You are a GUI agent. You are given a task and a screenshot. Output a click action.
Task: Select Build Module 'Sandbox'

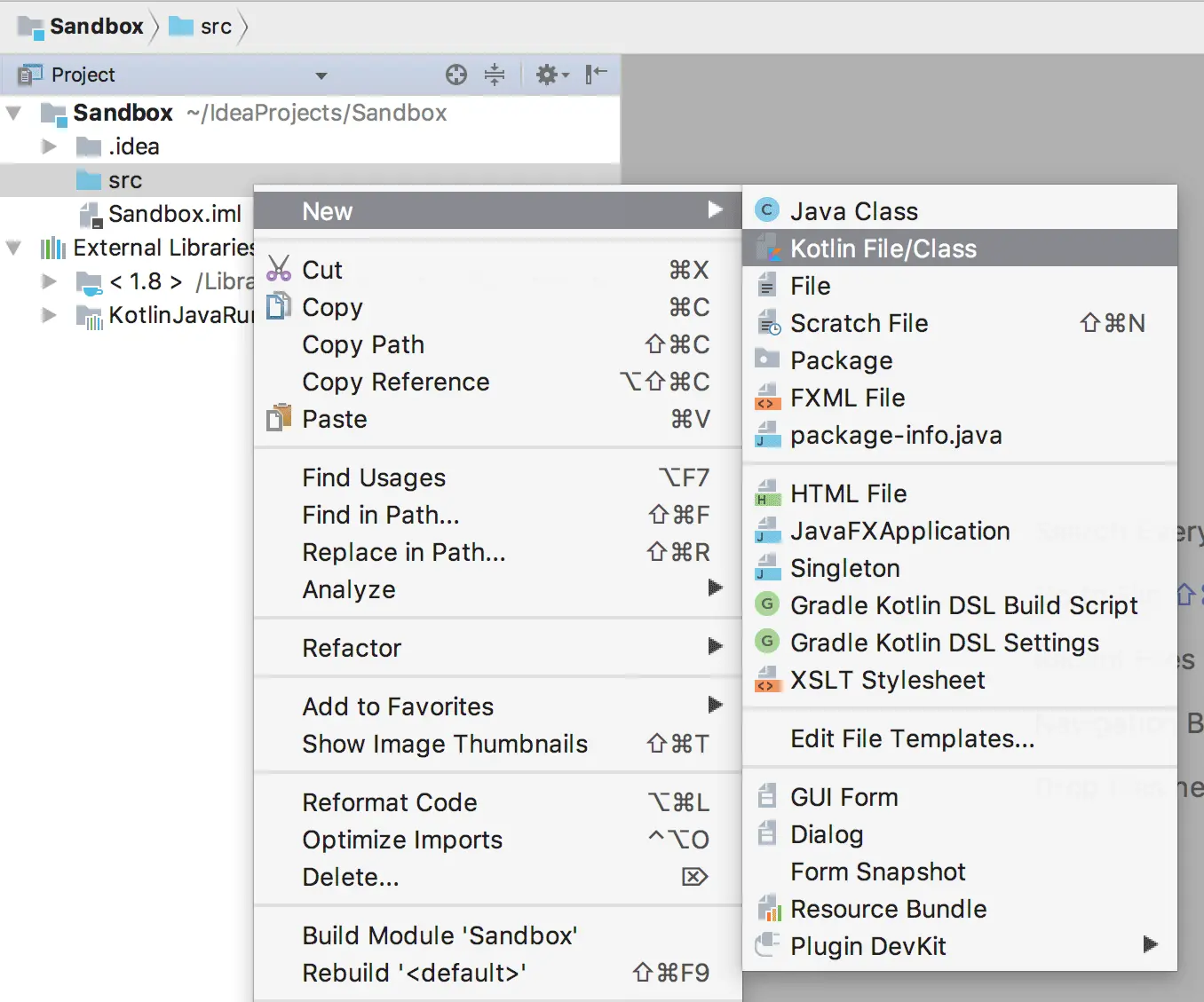click(x=498, y=935)
